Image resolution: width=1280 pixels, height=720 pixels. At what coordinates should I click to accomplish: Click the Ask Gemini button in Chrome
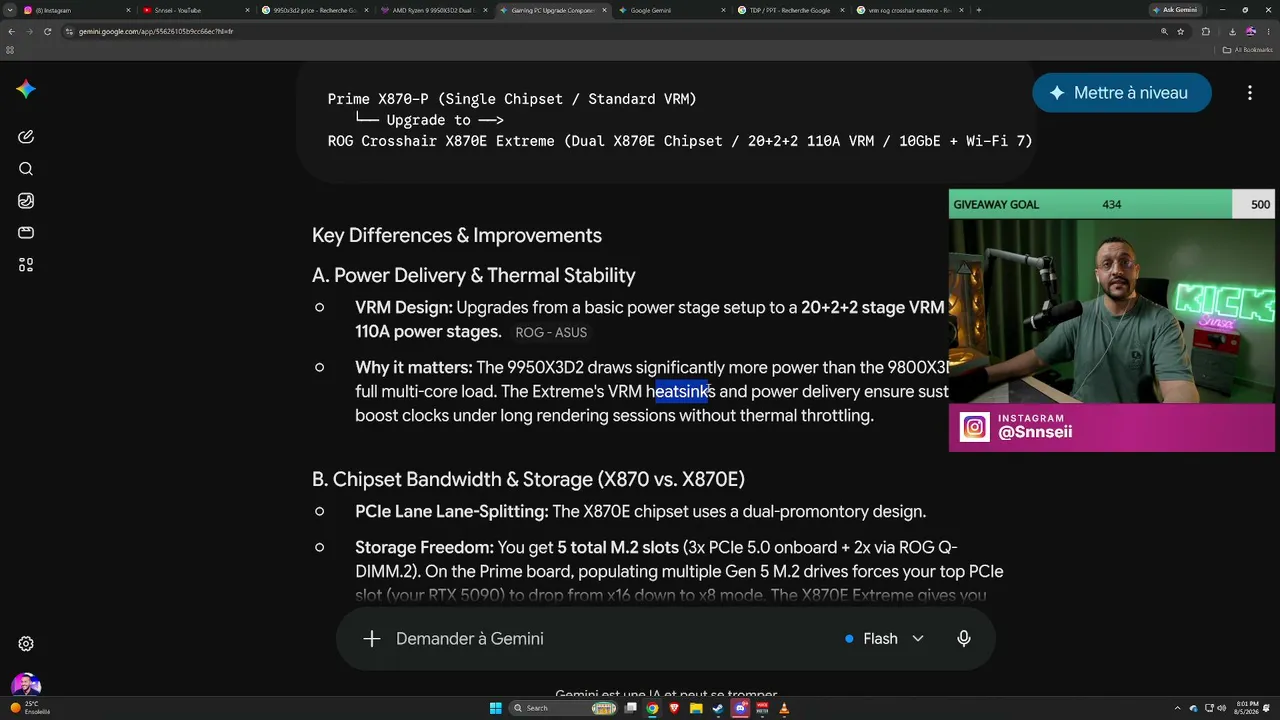[x=1175, y=10]
